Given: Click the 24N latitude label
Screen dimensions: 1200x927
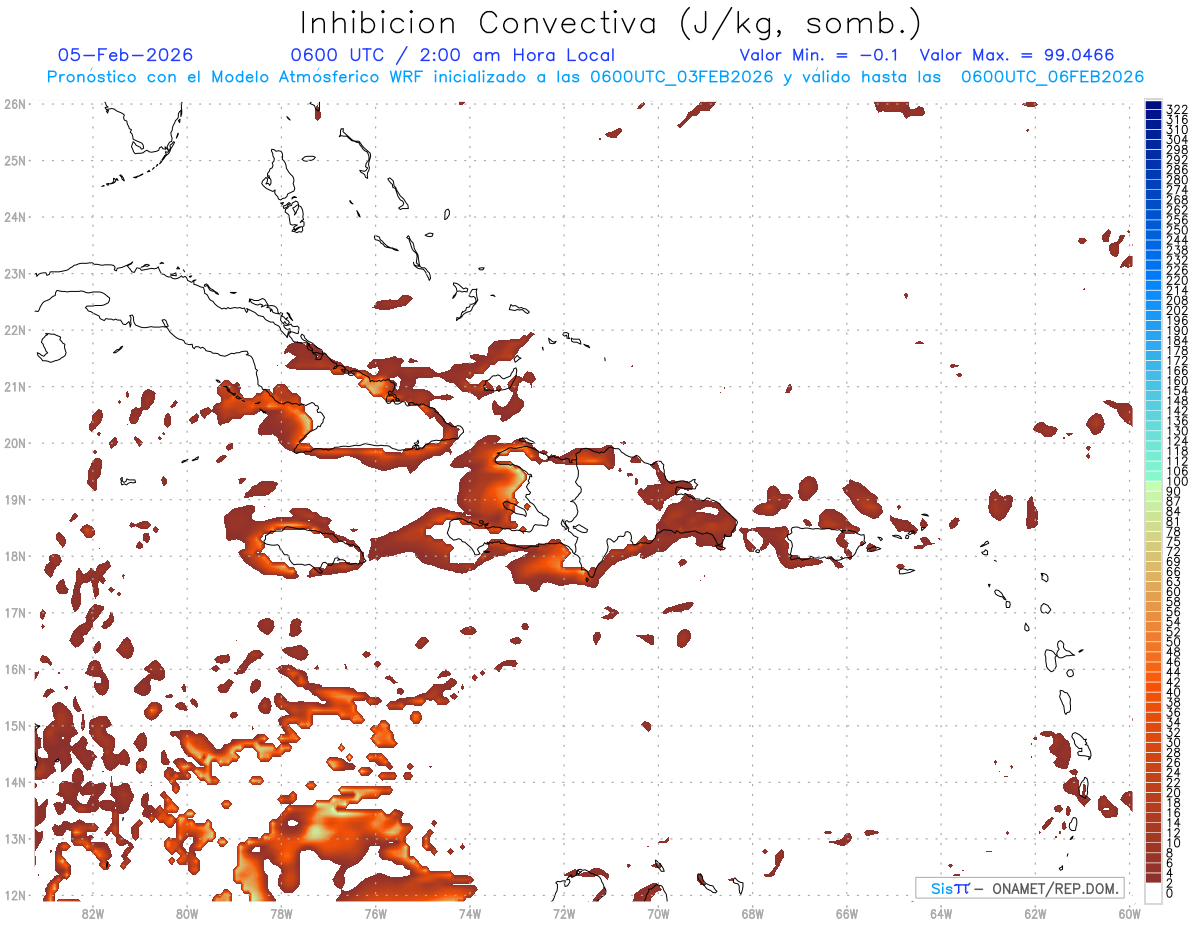Looking at the screenshot, I should pos(15,217).
